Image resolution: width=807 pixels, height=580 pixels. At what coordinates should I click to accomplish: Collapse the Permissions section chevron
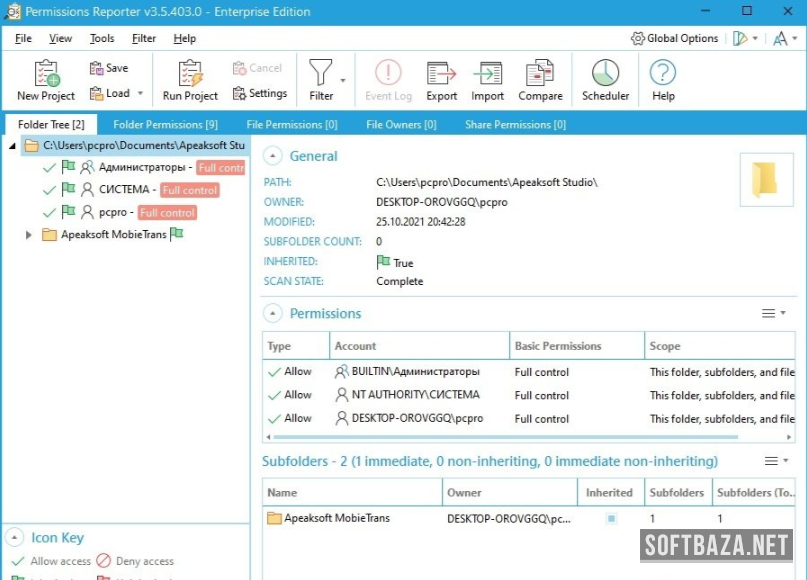pos(272,313)
